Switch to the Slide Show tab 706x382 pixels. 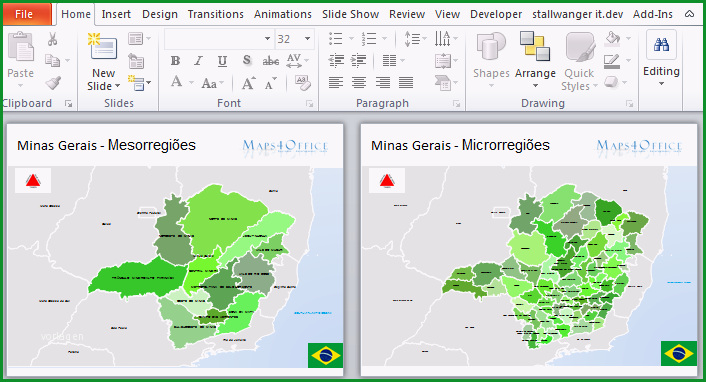click(x=350, y=14)
